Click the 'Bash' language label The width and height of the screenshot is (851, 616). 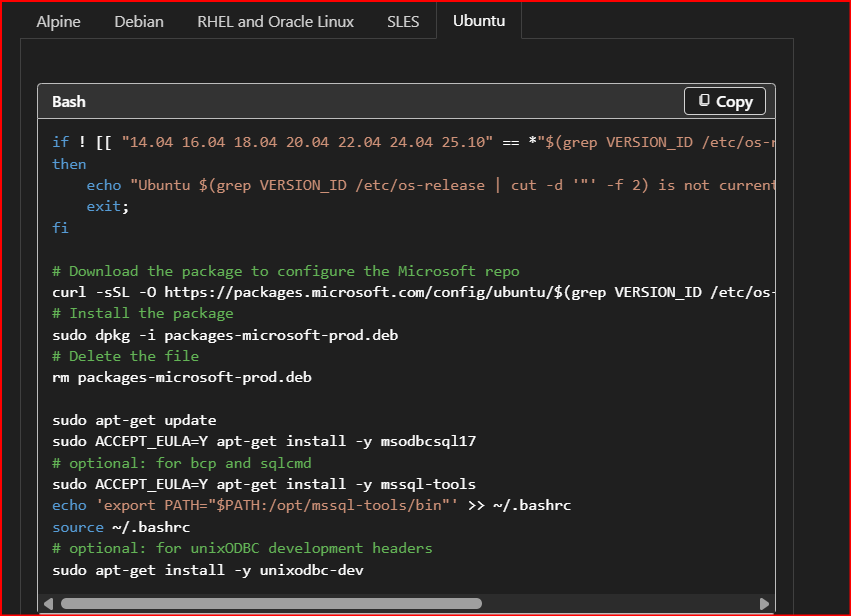[69, 102]
